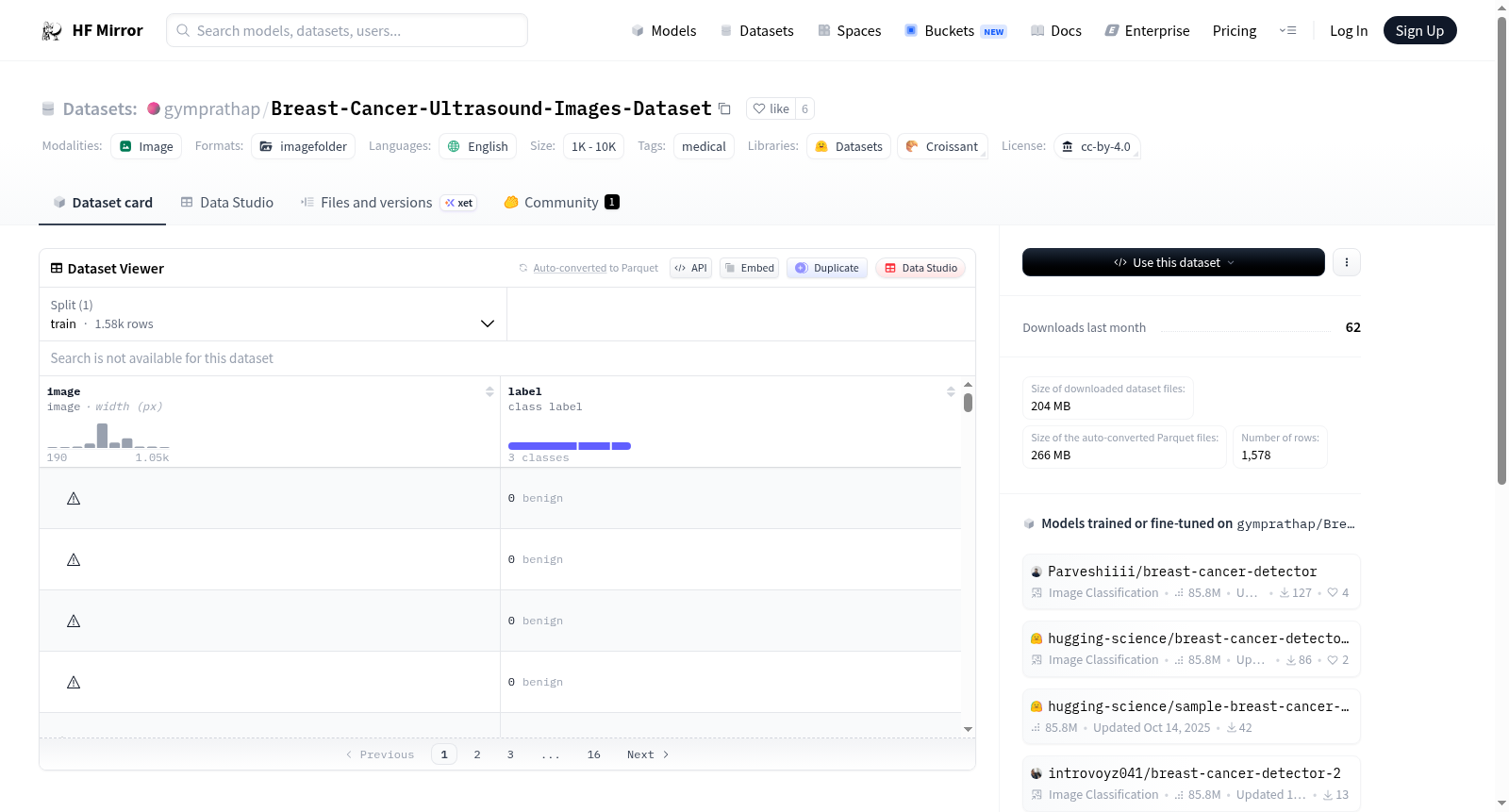The image size is (1509, 812).
Task: Expand the Split train dropdown
Action: [273, 314]
